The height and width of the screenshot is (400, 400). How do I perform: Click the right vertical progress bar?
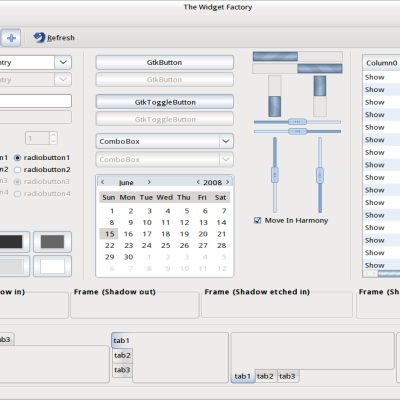coord(320,96)
